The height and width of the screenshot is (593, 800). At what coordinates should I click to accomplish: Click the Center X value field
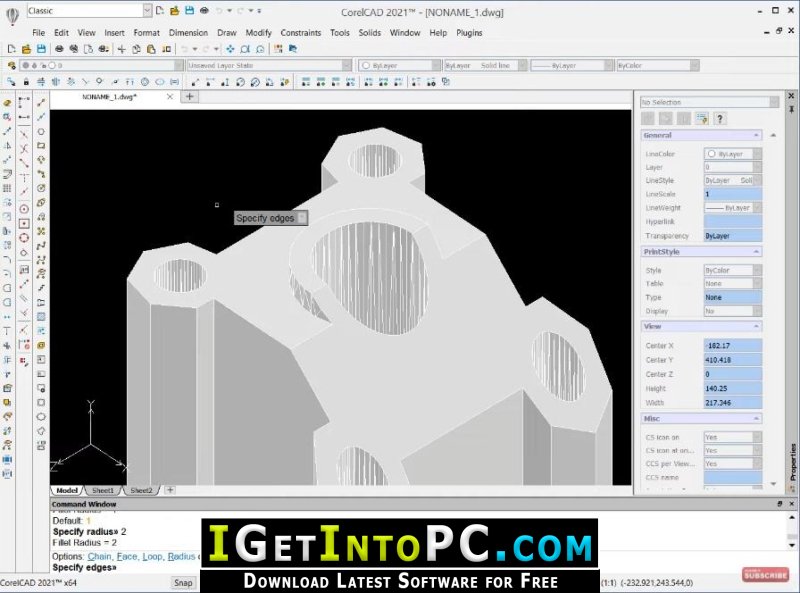click(x=733, y=345)
